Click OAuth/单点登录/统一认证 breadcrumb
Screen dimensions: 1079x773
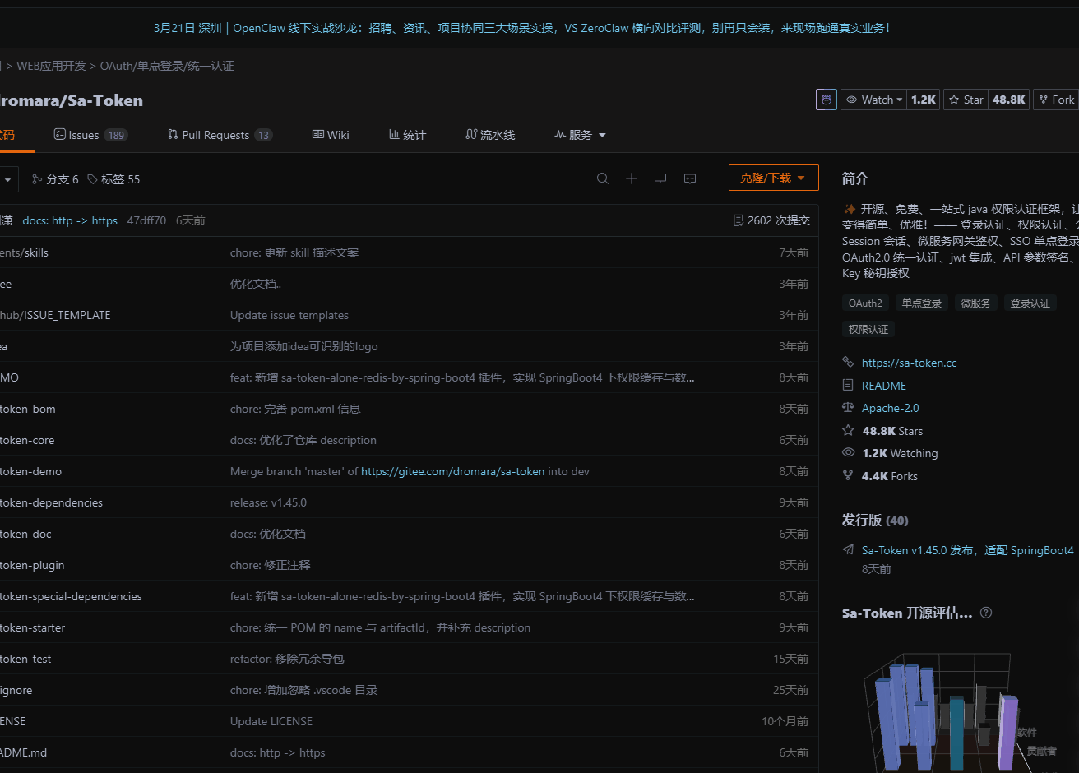167,66
